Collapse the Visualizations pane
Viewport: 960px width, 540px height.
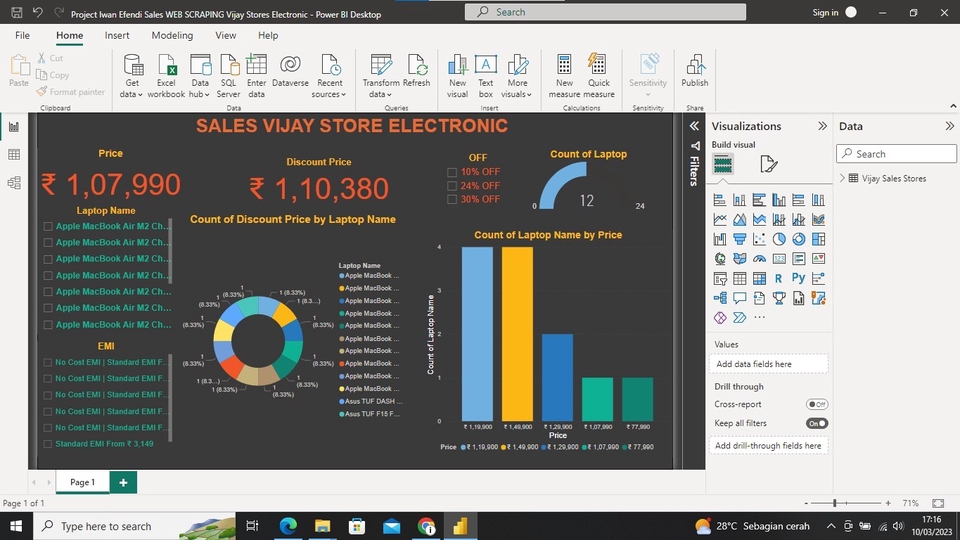tap(822, 126)
